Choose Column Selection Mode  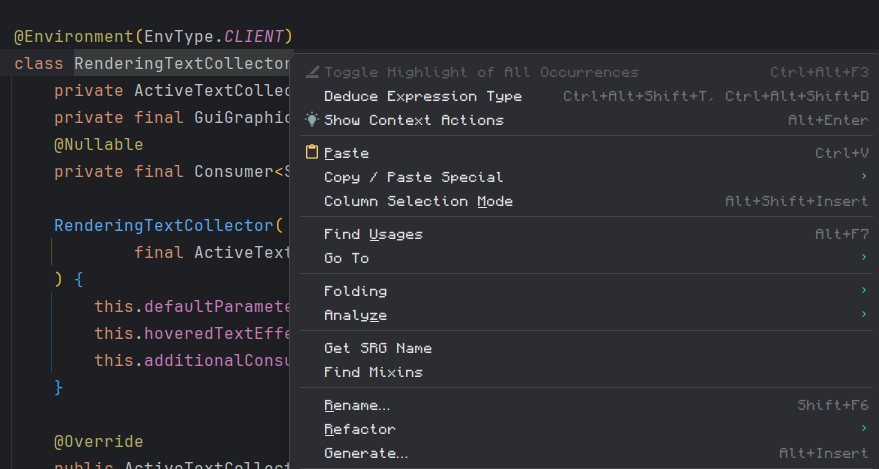(418, 201)
